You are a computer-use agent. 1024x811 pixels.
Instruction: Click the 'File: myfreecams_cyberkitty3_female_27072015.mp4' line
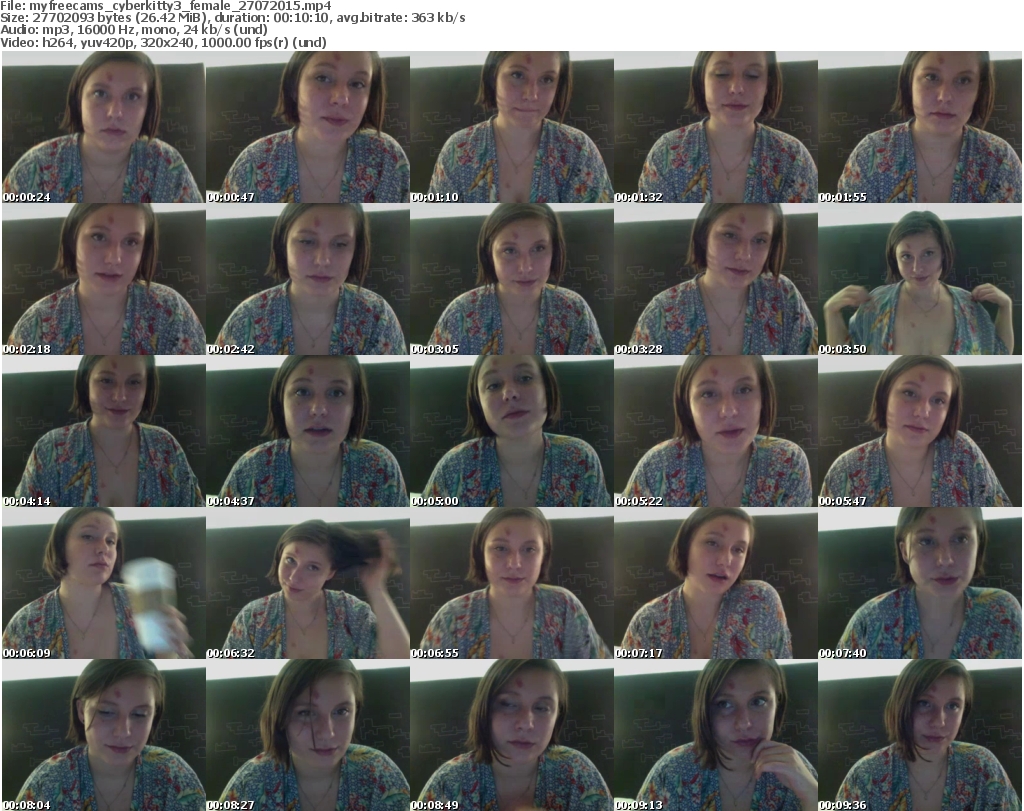tap(166, 6)
